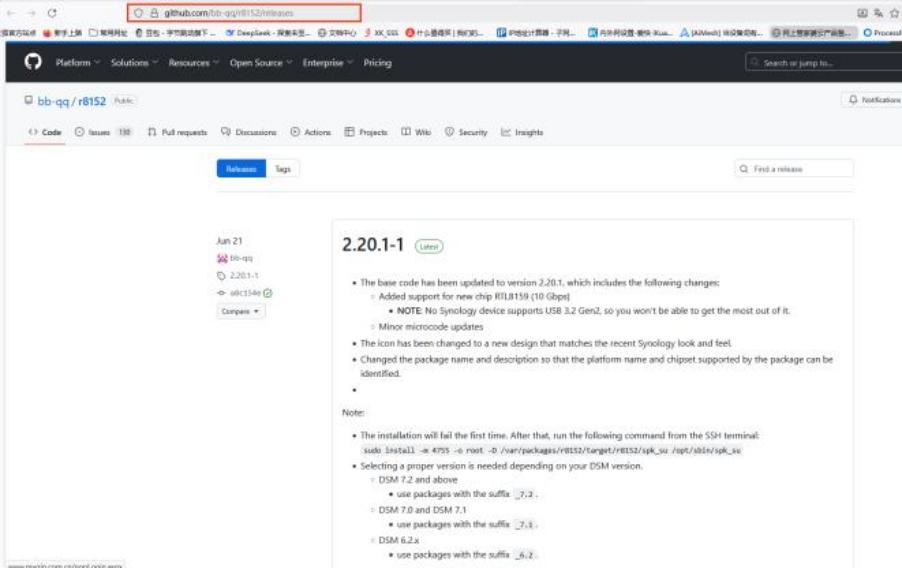The height and width of the screenshot is (568, 902).
Task: Click the 'Jun 21' release date
Action: point(229,241)
